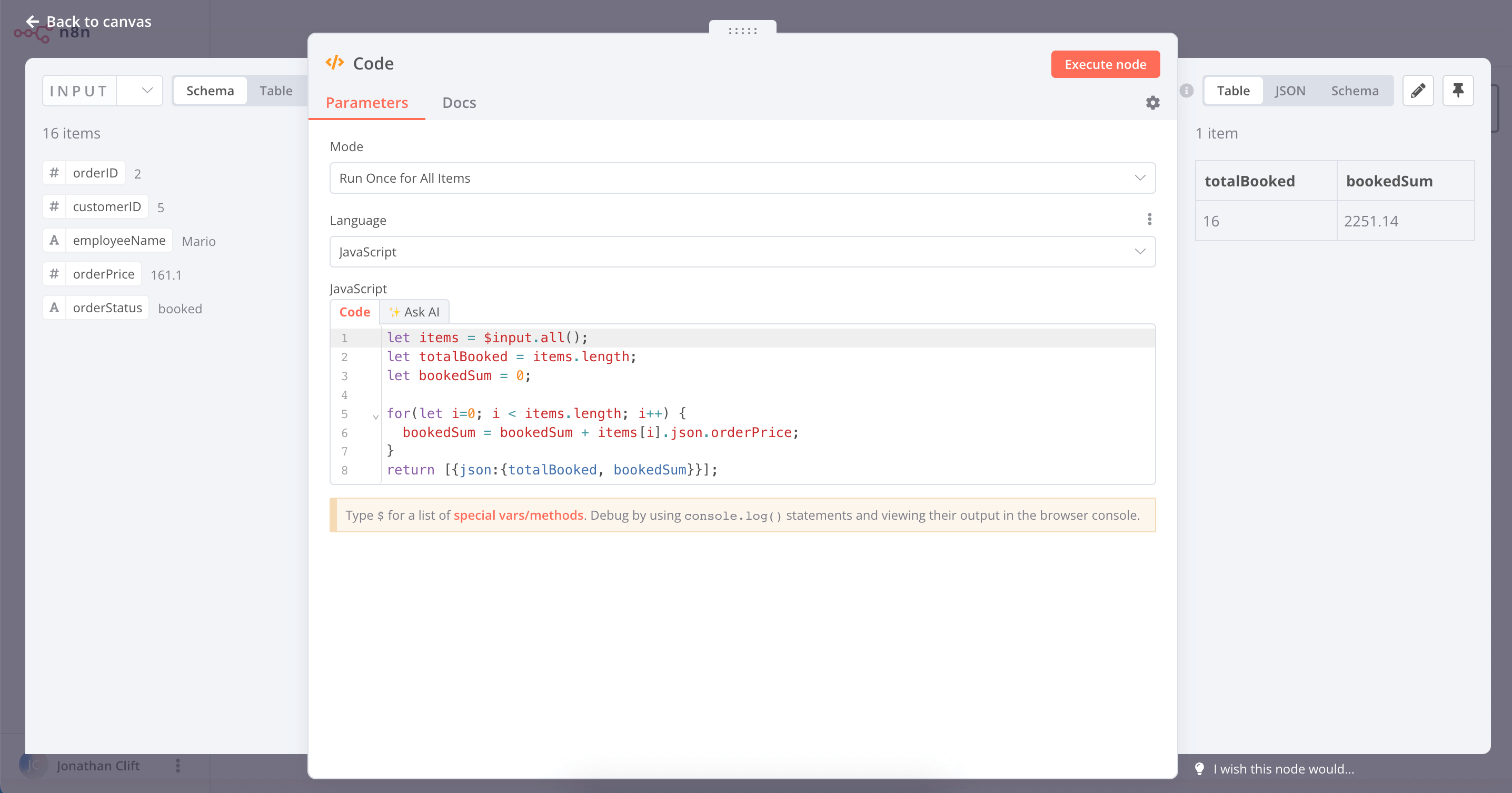The height and width of the screenshot is (793, 1512).
Task: Click the JC user avatar
Action: click(33, 766)
